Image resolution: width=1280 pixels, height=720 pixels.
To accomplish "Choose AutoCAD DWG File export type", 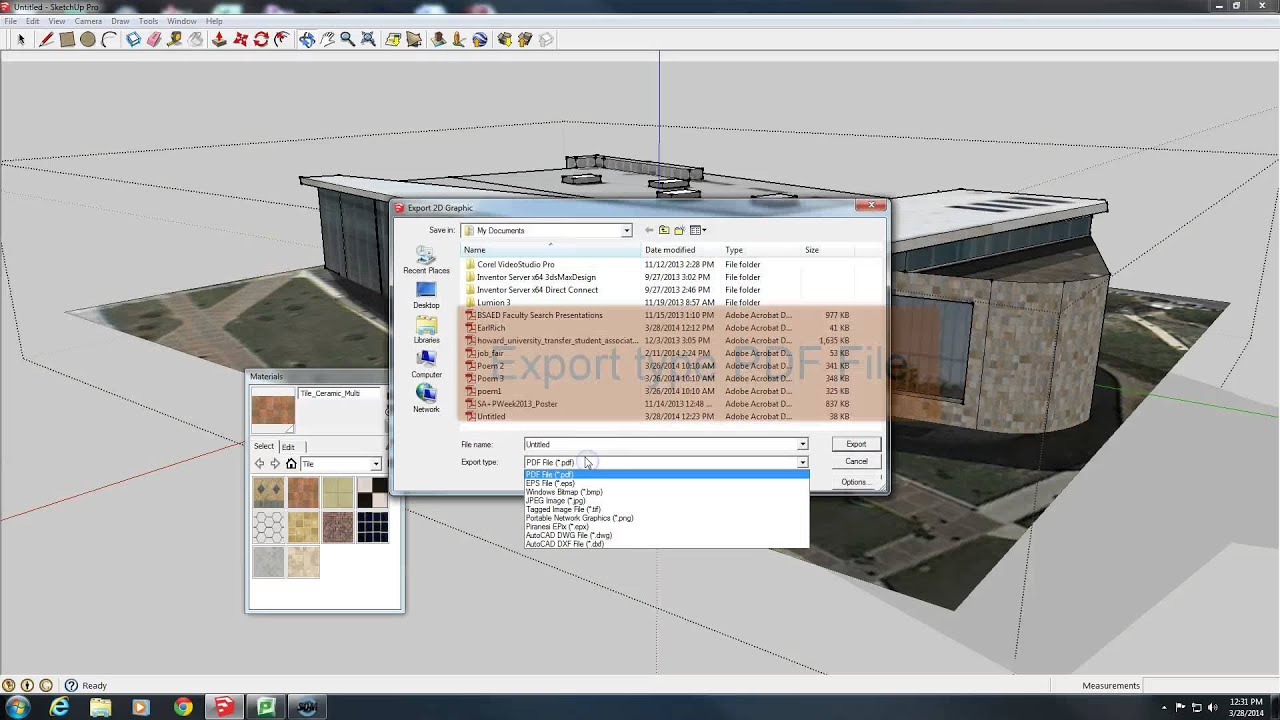I will 666,535.
